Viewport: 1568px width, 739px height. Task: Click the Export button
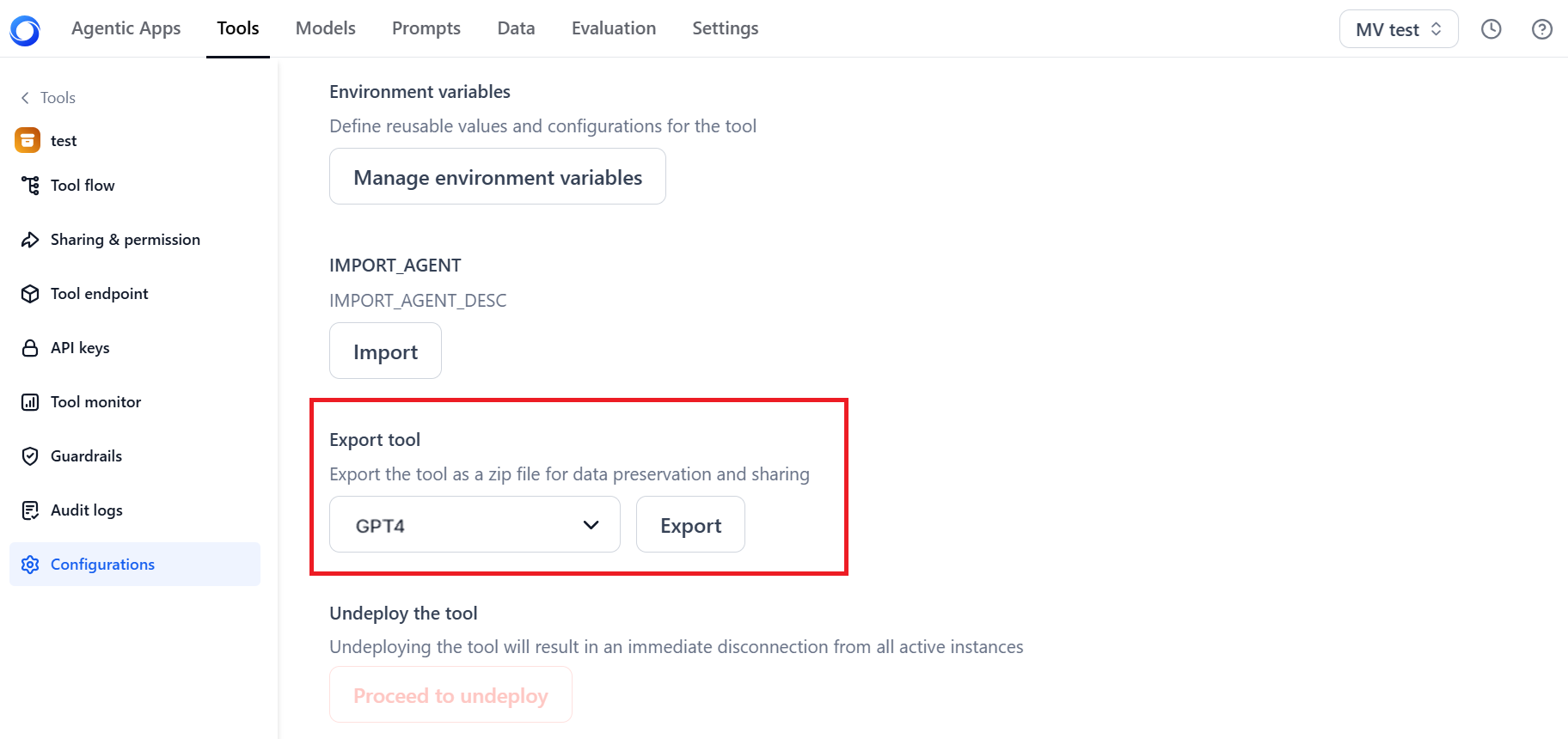tap(690, 525)
